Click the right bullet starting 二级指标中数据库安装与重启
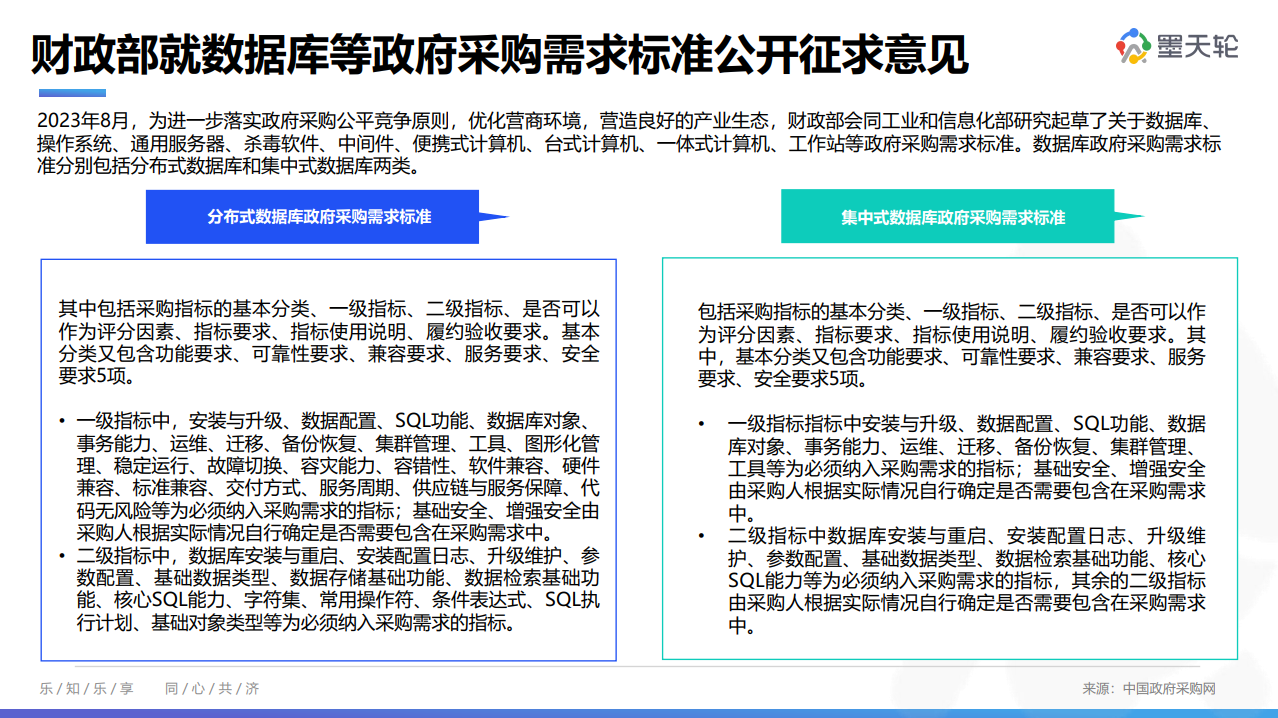Screen dimensions: 1278x718 point(951,581)
